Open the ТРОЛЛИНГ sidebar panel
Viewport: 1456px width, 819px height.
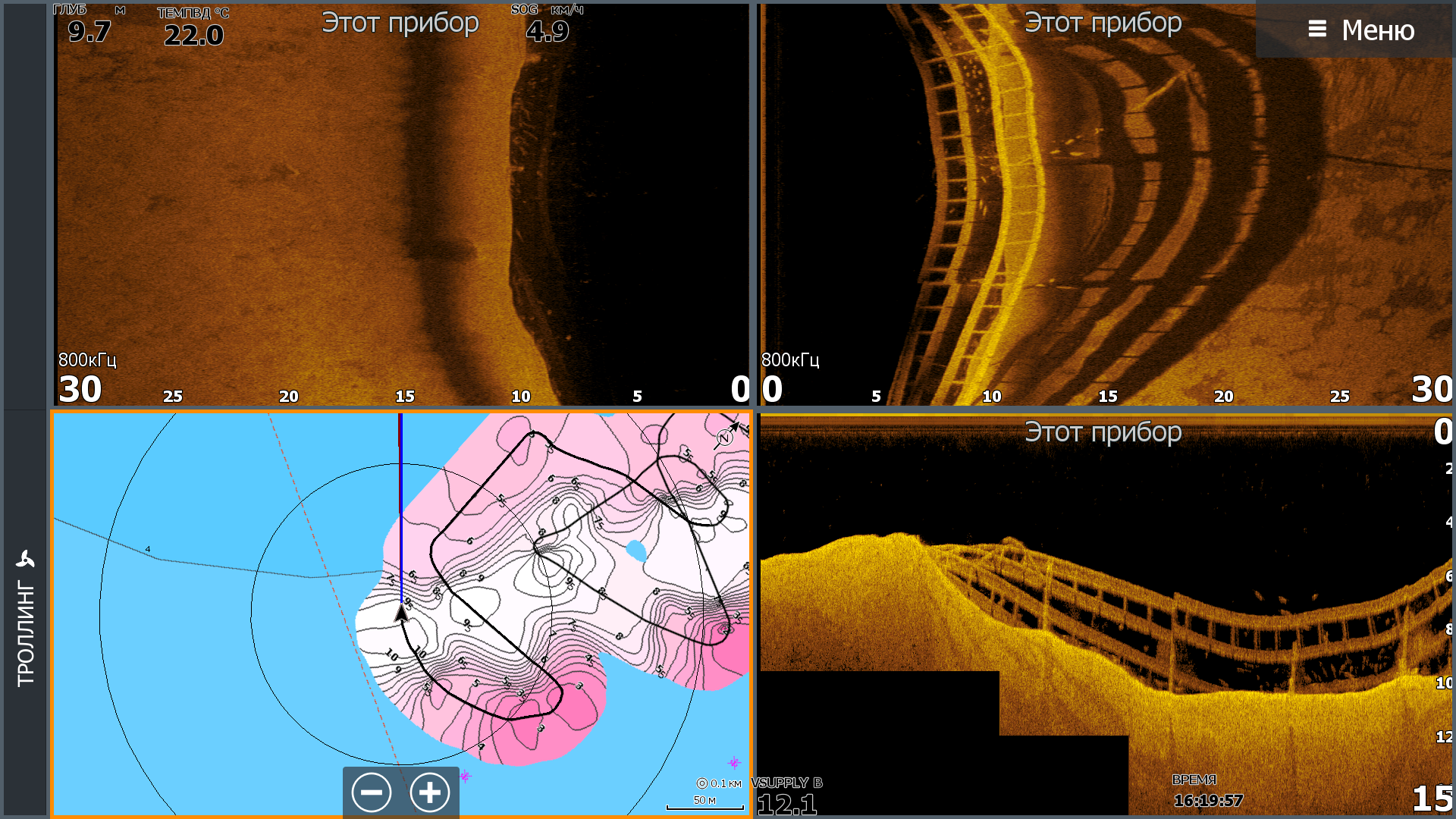tap(25, 633)
